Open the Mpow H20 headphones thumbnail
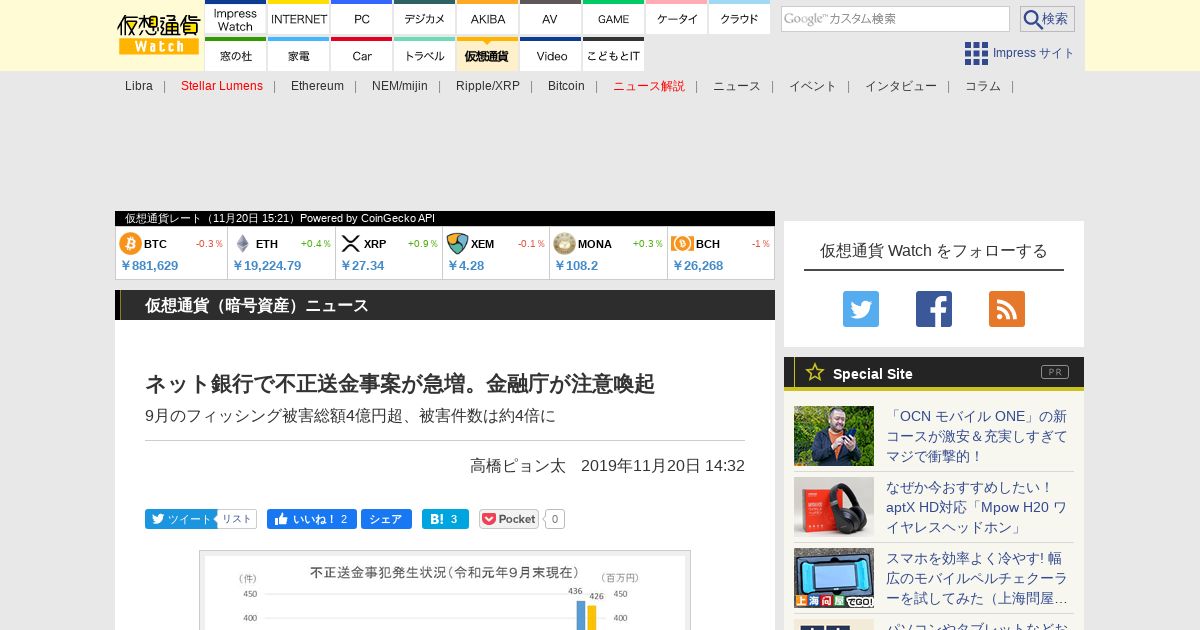The width and height of the screenshot is (1200, 630). coord(834,507)
